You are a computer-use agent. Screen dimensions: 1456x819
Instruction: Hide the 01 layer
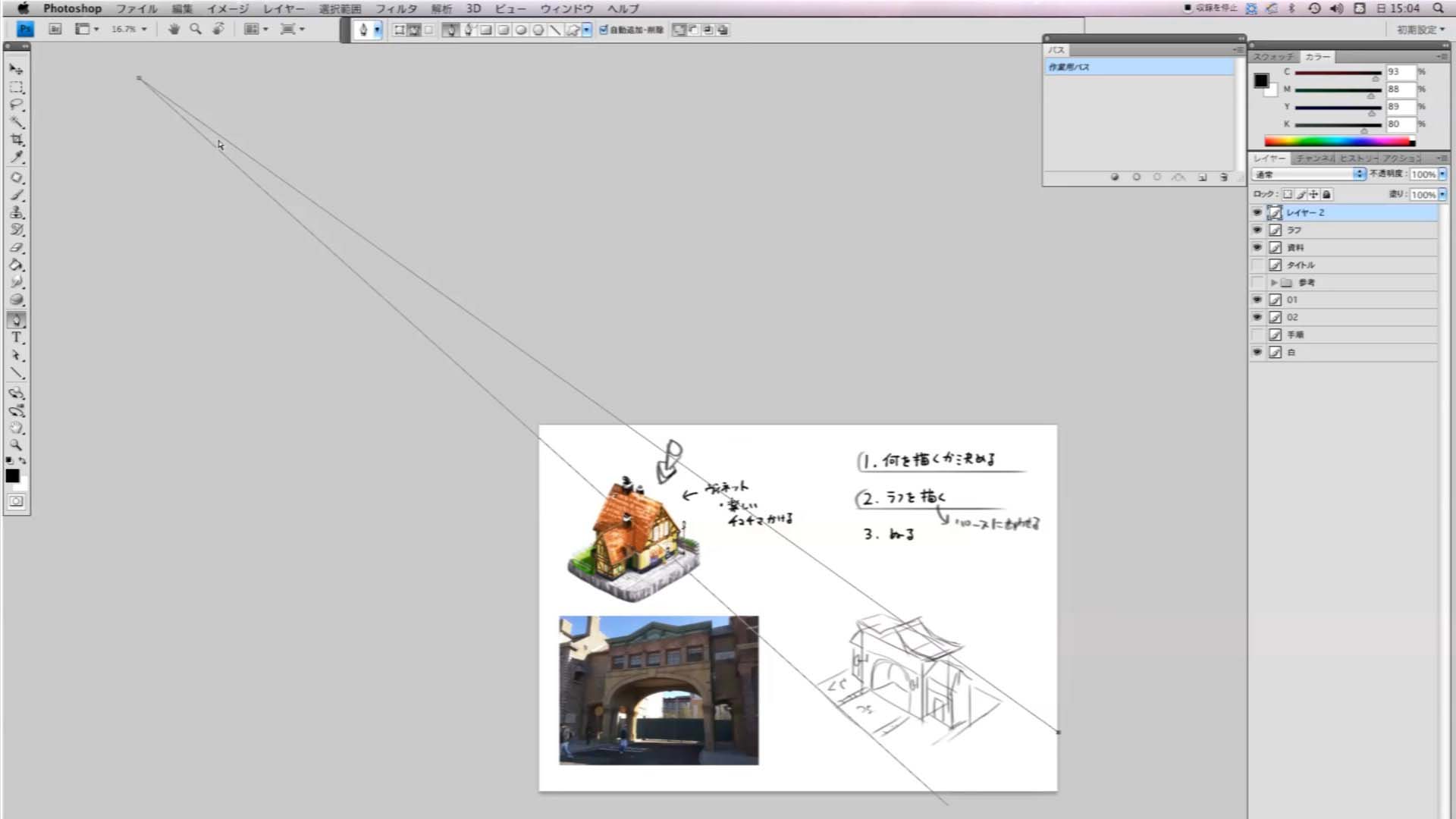[1257, 300]
